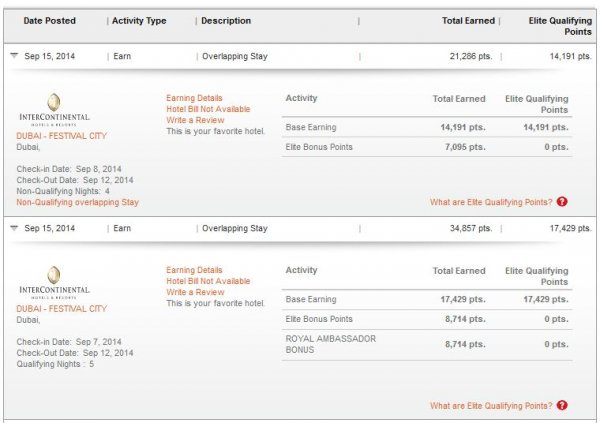Click Non-Qualifying overlapping Stay link
This screenshot has width=600, height=423.
77,202
